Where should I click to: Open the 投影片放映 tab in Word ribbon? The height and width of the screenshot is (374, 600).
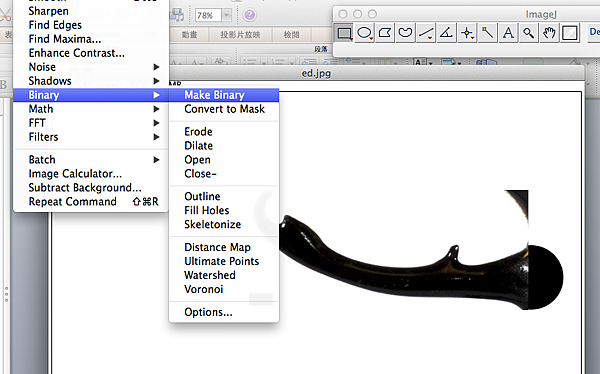click(240, 35)
